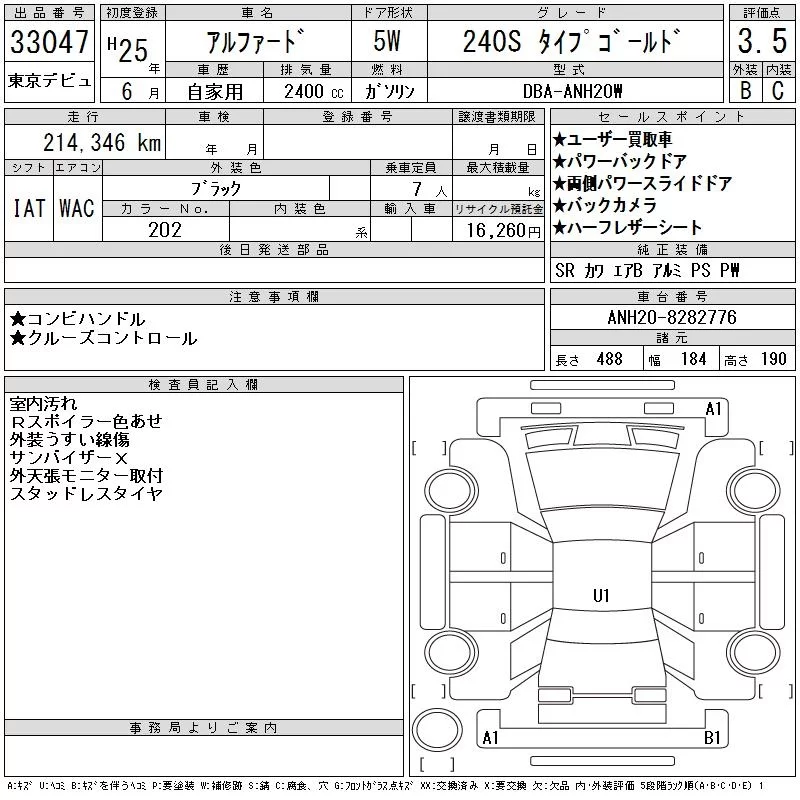Click the 登録番号 header
This screenshot has height=800, width=800.
pyautogui.click(x=358, y=117)
